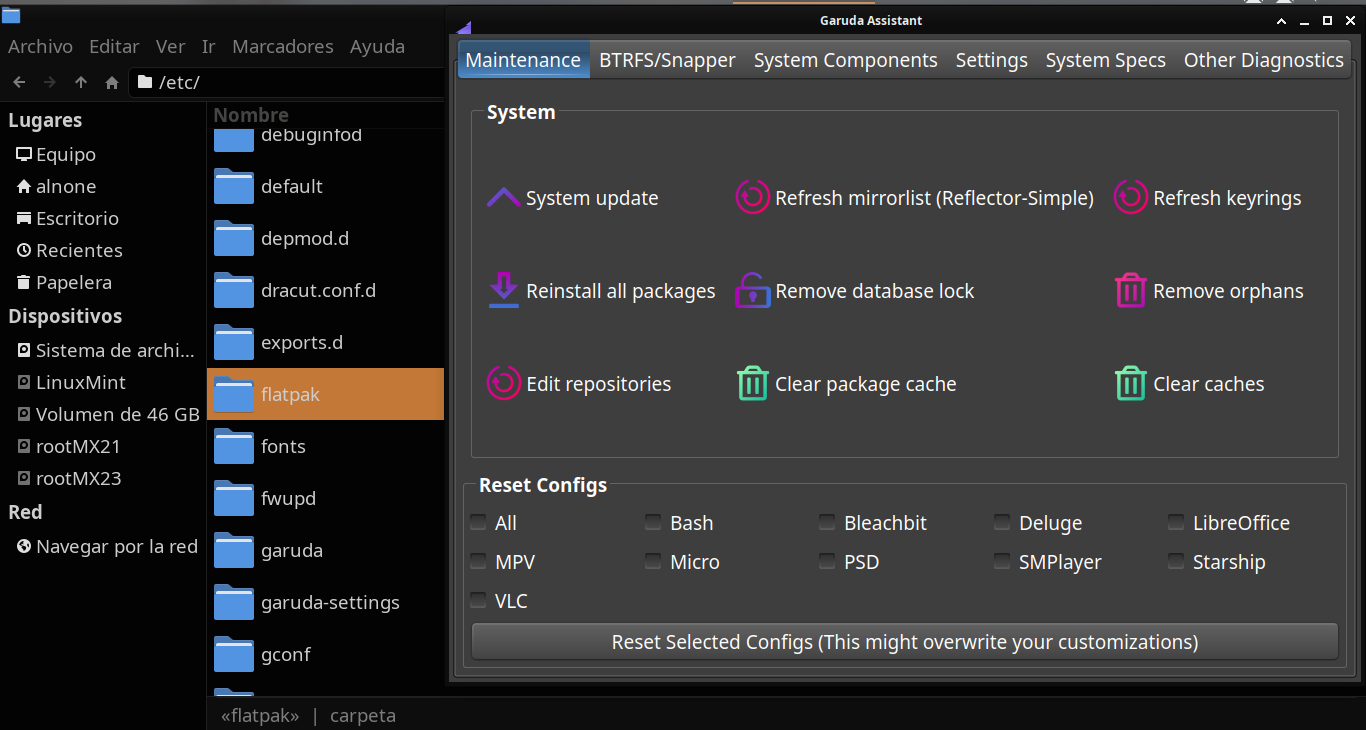Open the System Specs tab

pos(1105,60)
